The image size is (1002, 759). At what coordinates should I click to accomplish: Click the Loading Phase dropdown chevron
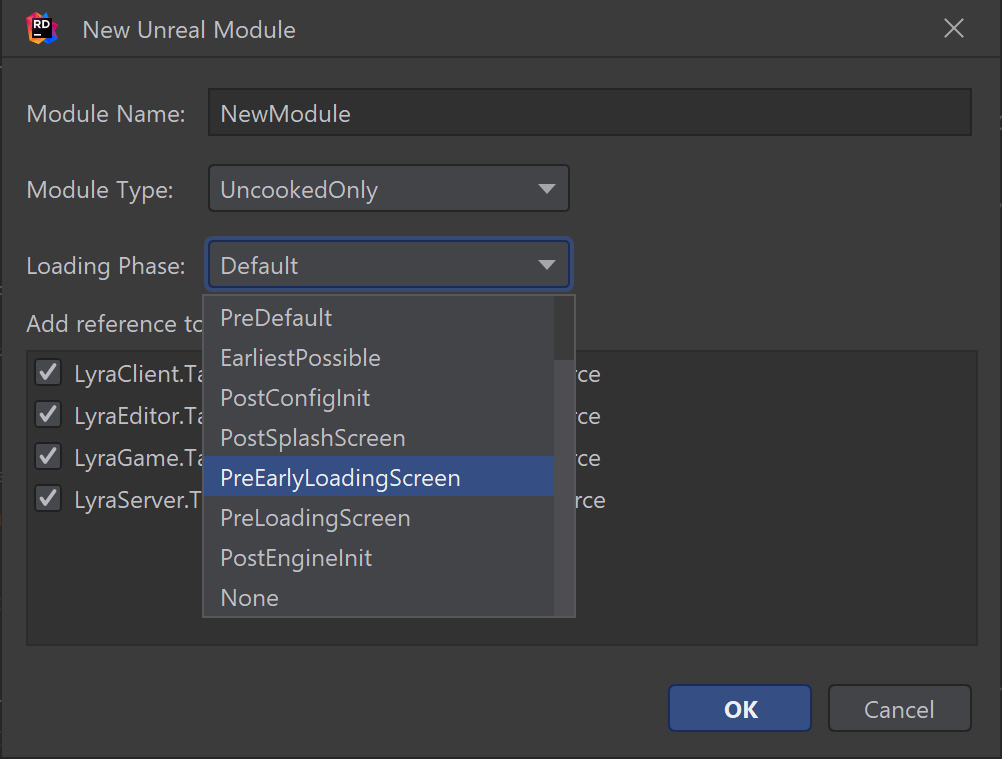[x=546, y=264]
